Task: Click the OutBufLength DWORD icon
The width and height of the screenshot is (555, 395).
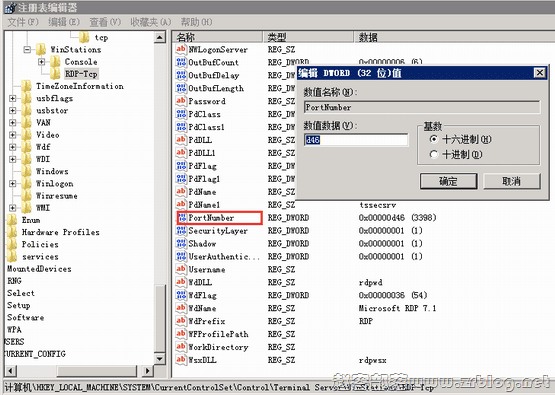Action: 181,88
